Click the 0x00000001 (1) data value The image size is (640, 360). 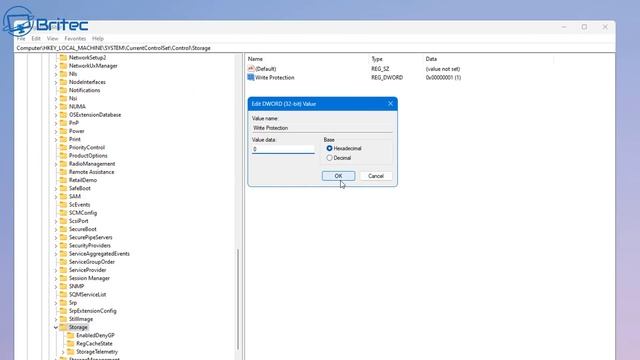point(443,77)
